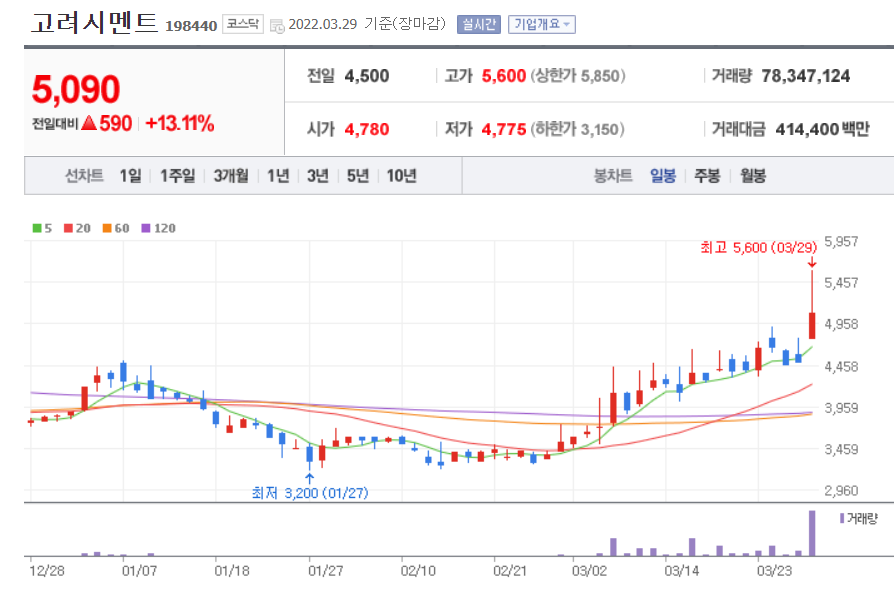Click the 12/28 date axis label
This screenshot has width=894, height=602.
tap(47, 571)
